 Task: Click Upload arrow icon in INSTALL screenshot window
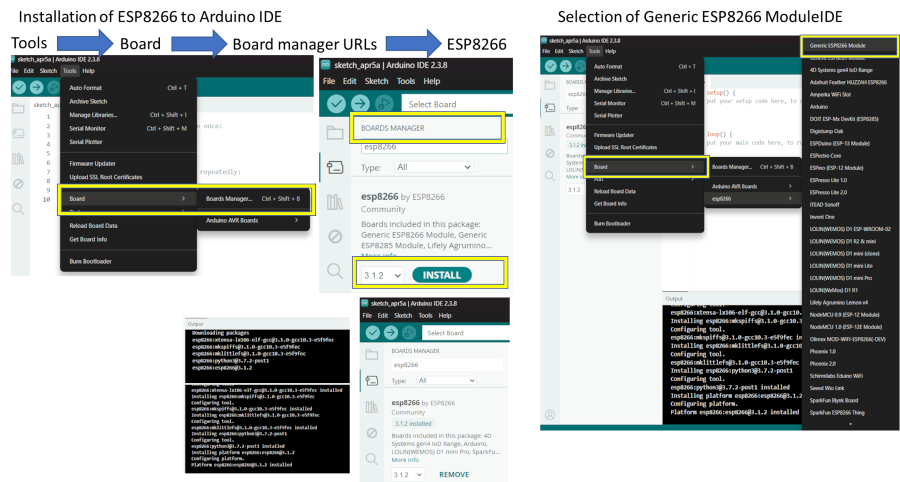[360, 104]
